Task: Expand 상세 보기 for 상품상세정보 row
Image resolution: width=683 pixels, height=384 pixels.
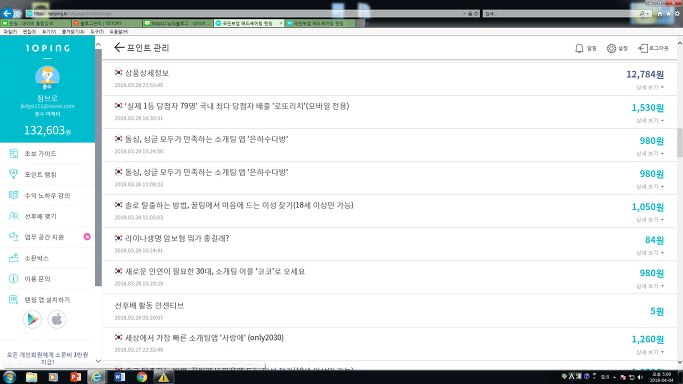Action: click(x=650, y=88)
